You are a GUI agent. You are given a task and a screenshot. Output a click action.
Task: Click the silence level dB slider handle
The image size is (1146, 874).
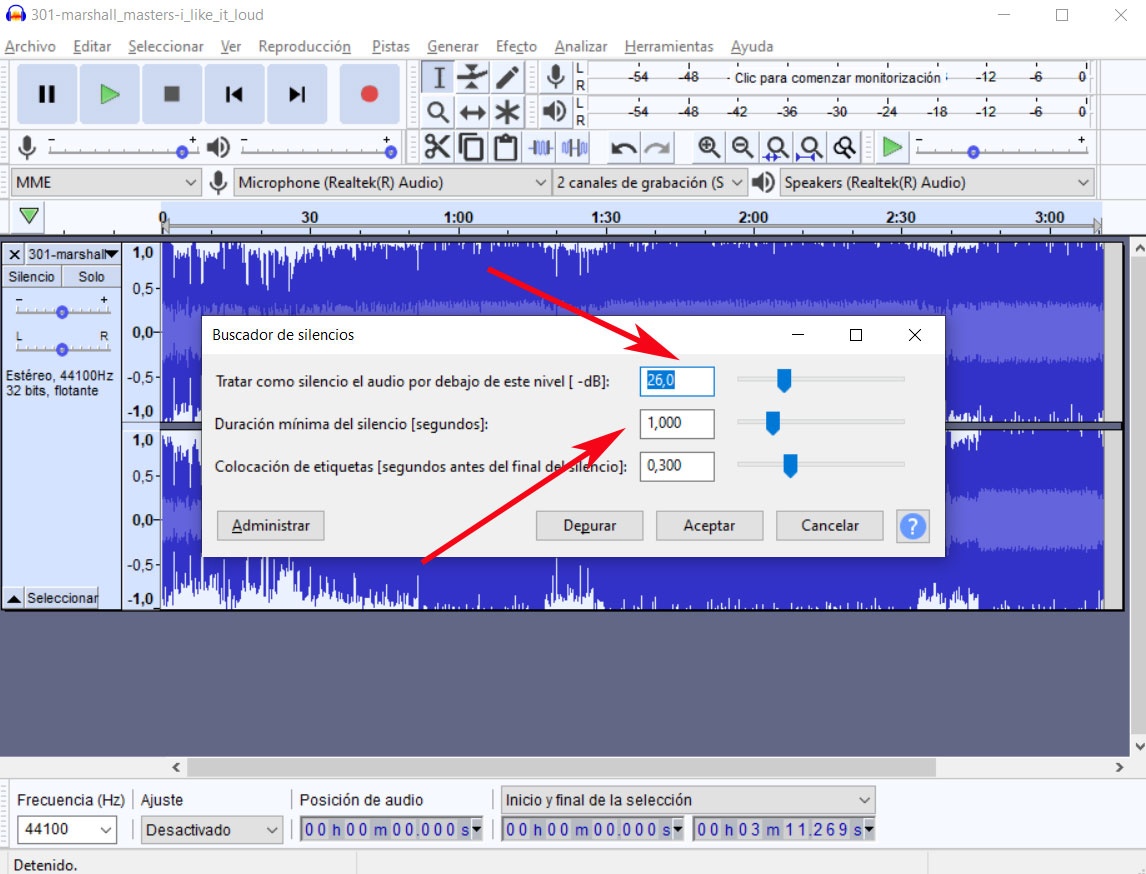coord(783,380)
